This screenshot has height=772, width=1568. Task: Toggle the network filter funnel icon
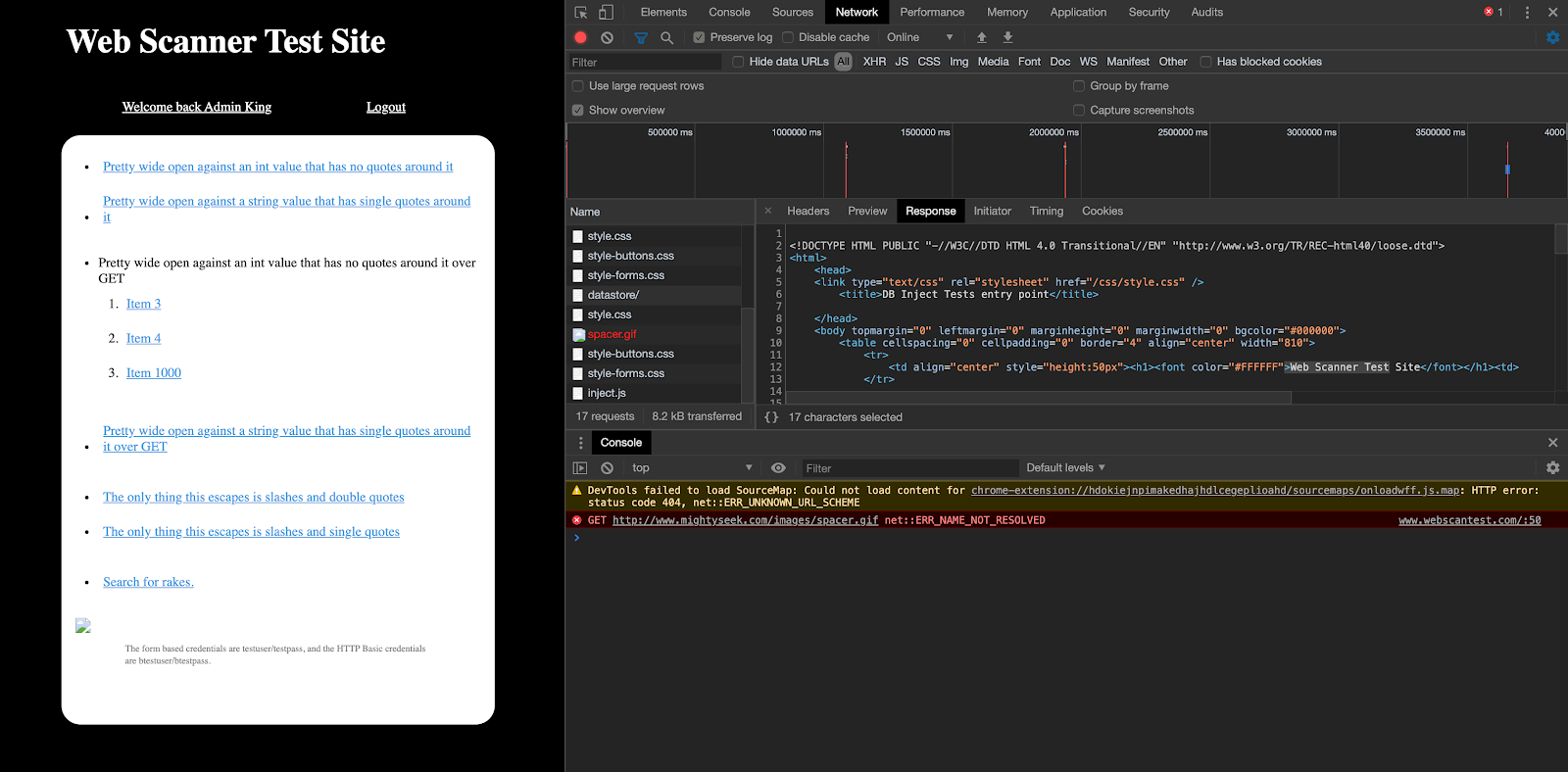click(641, 37)
